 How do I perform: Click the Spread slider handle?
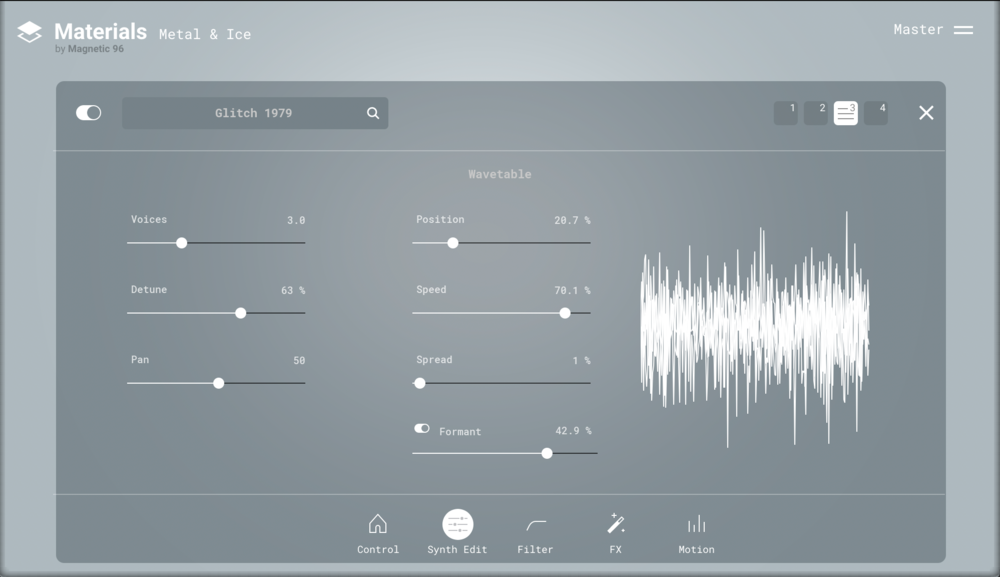(420, 383)
